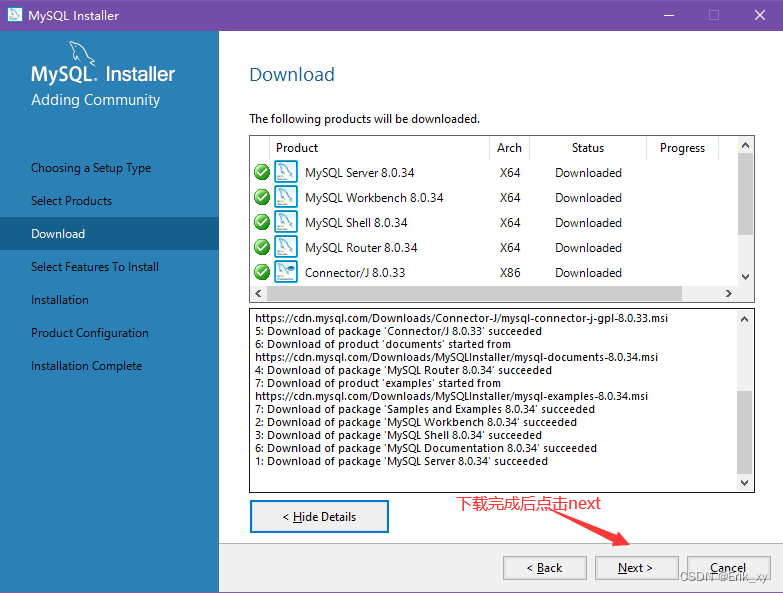Click the Progress column header
This screenshot has width=783, height=593.
point(682,148)
